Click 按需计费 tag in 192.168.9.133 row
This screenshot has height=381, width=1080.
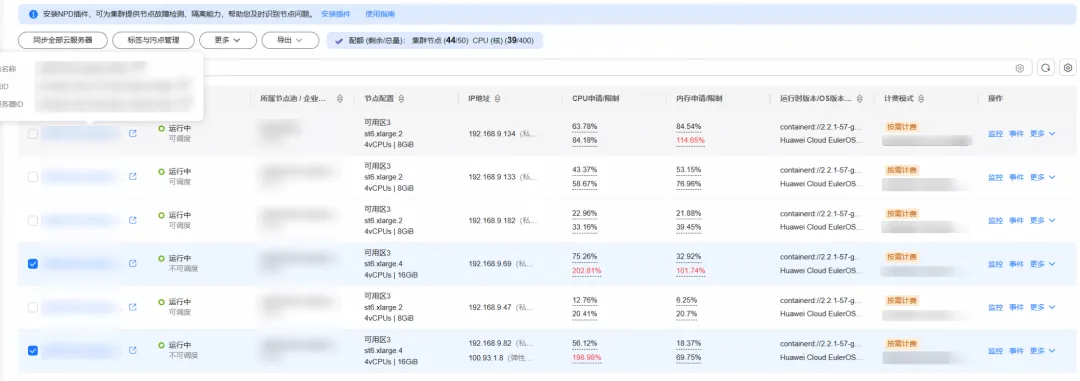pos(902,170)
